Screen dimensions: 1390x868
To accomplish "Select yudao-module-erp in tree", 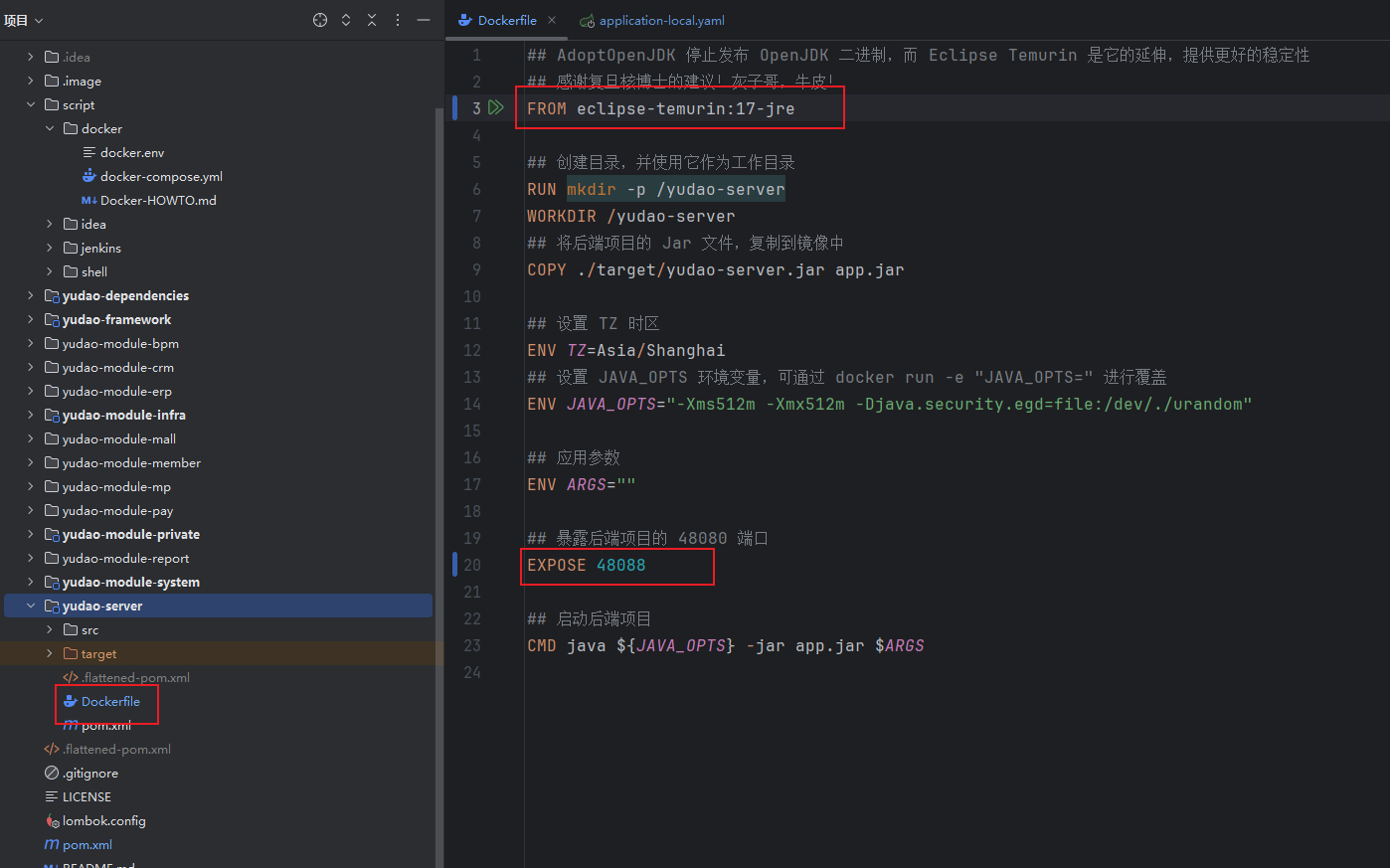I will pyautogui.click(x=116, y=391).
